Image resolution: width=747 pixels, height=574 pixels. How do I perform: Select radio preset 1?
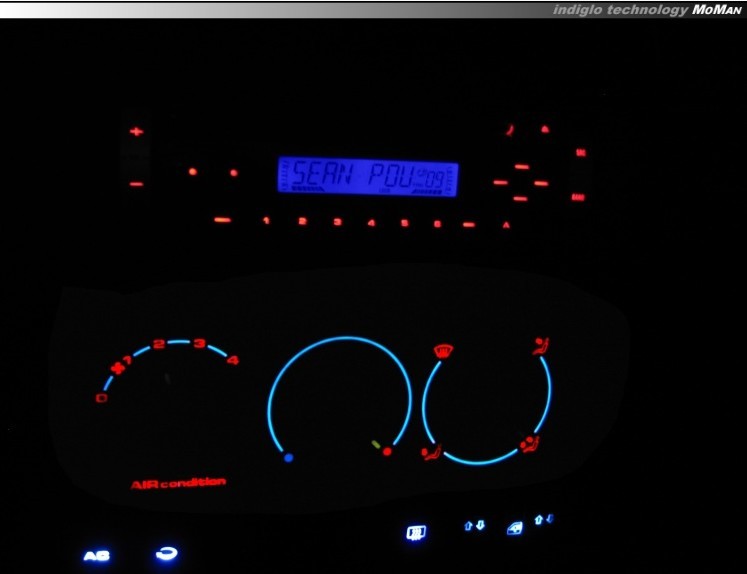pos(266,221)
